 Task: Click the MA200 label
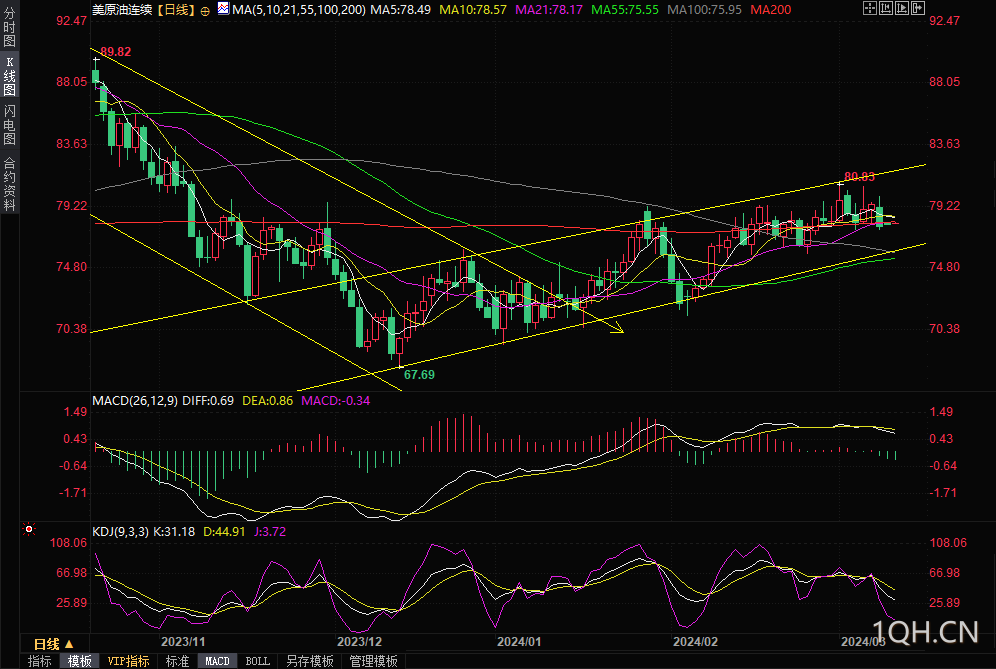[771, 10]
